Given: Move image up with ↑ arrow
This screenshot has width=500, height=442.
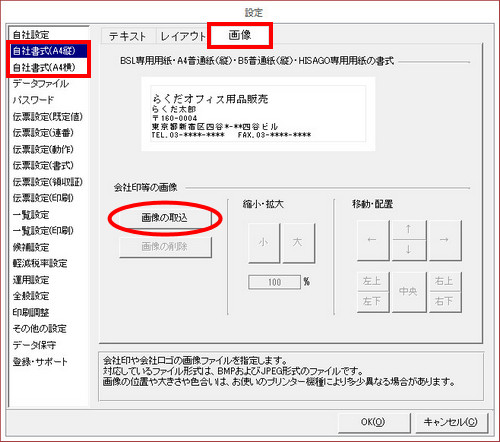Looking at the screenshot, I should 409,229.
